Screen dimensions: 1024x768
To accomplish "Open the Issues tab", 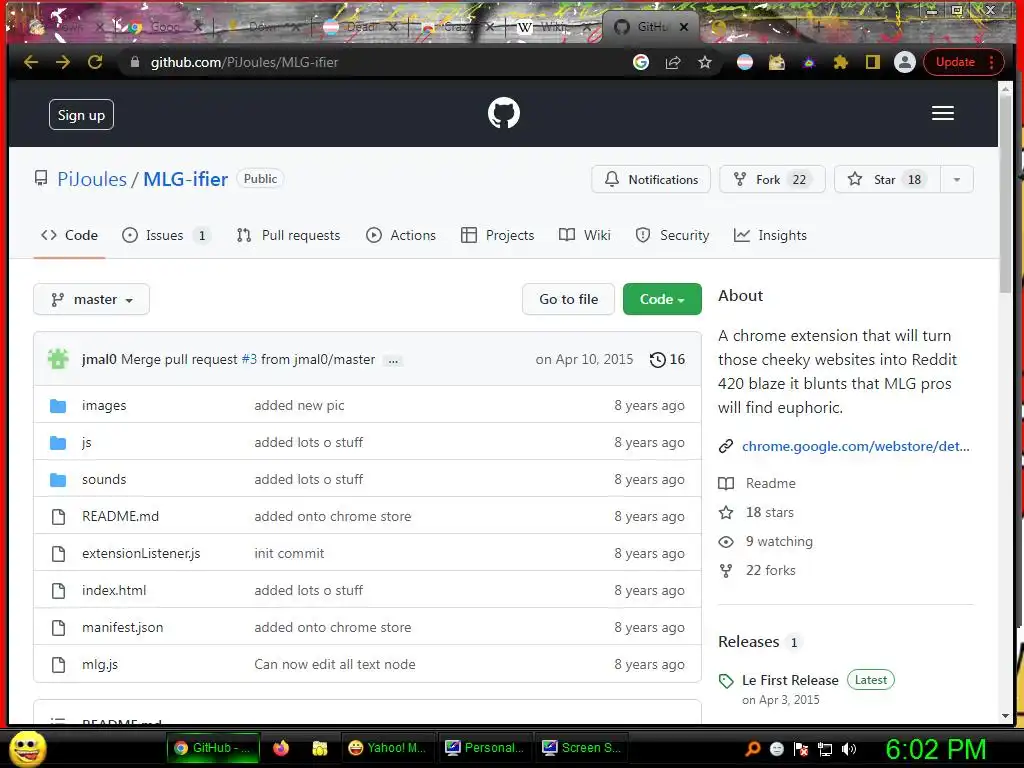I will (166, 235).
